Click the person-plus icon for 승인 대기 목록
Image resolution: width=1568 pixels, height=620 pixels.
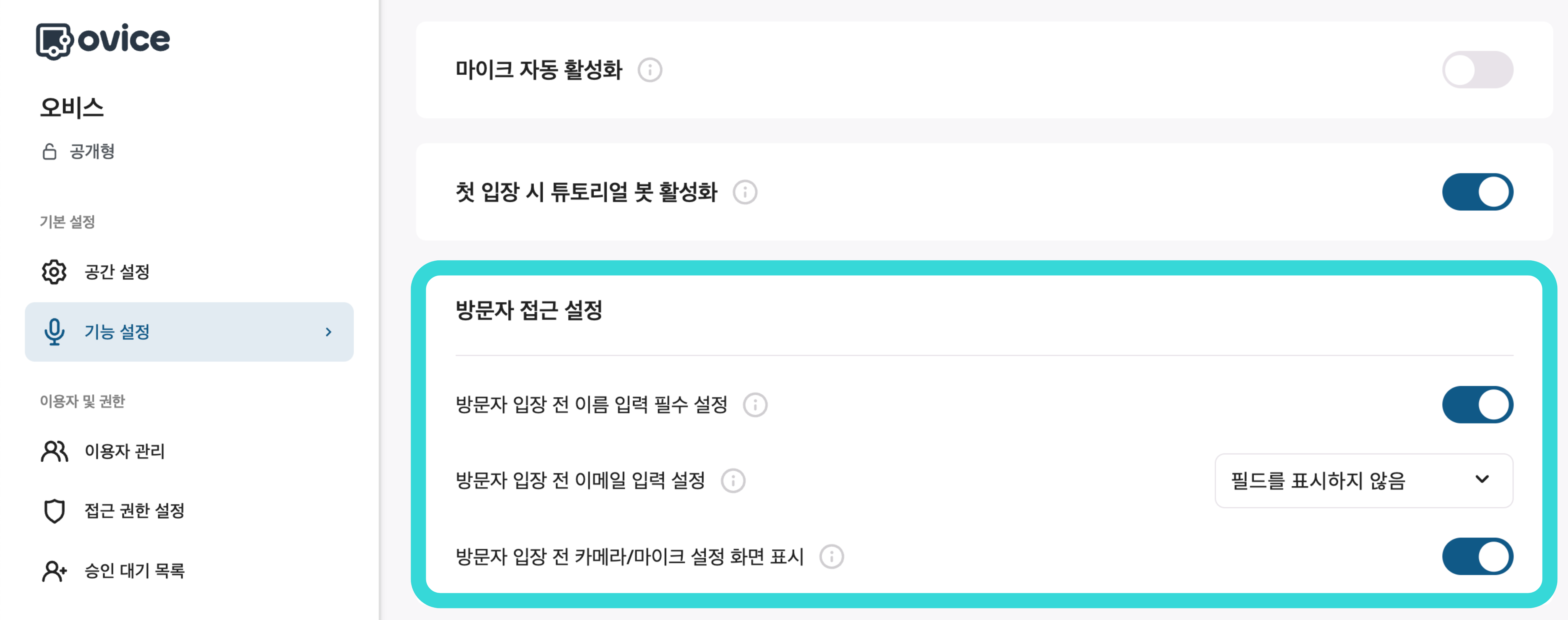point(54,570)
